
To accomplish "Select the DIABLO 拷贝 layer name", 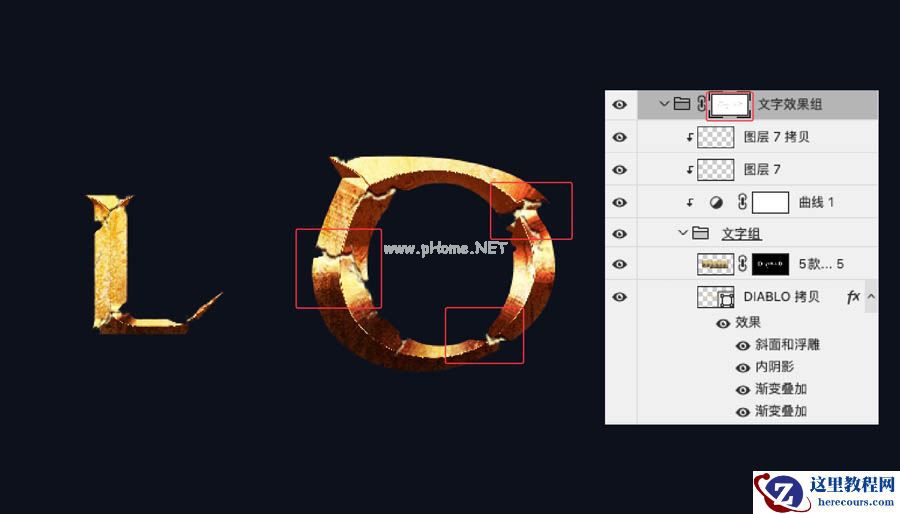I will pos(781,297).
